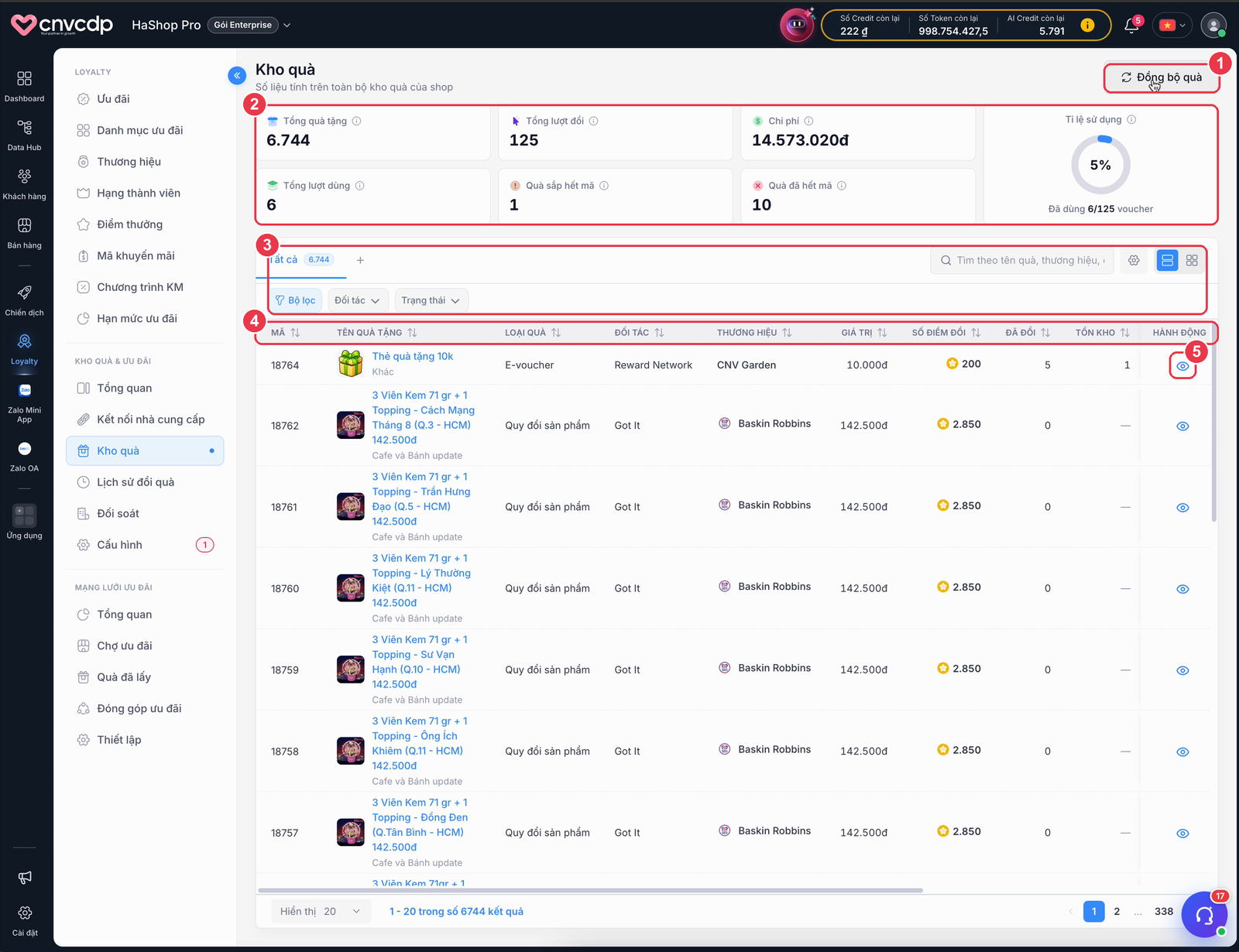Click the horizontal table scrollbar
This screenshot has height=952, width=1239.
[590, 890]
